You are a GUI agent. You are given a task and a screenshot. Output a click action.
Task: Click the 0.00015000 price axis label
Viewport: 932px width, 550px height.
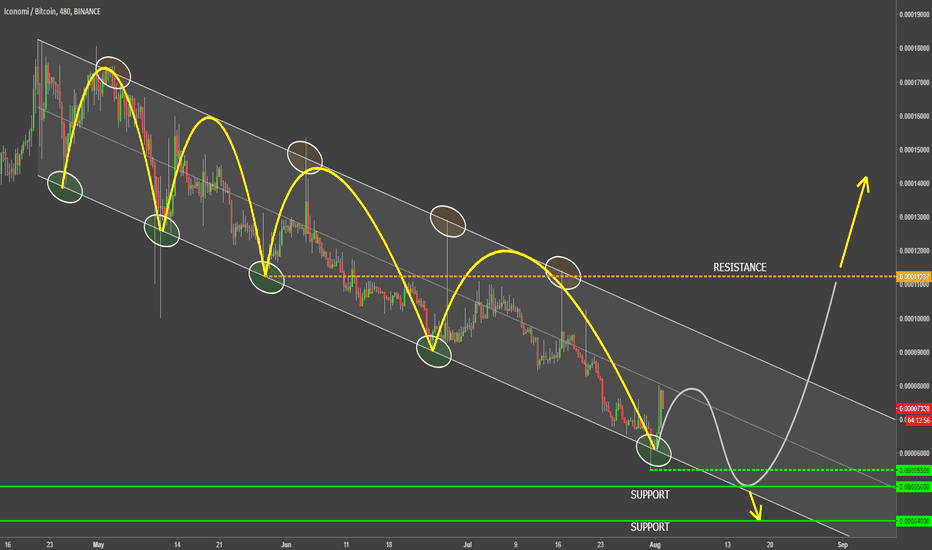click(x=914, y=150)
